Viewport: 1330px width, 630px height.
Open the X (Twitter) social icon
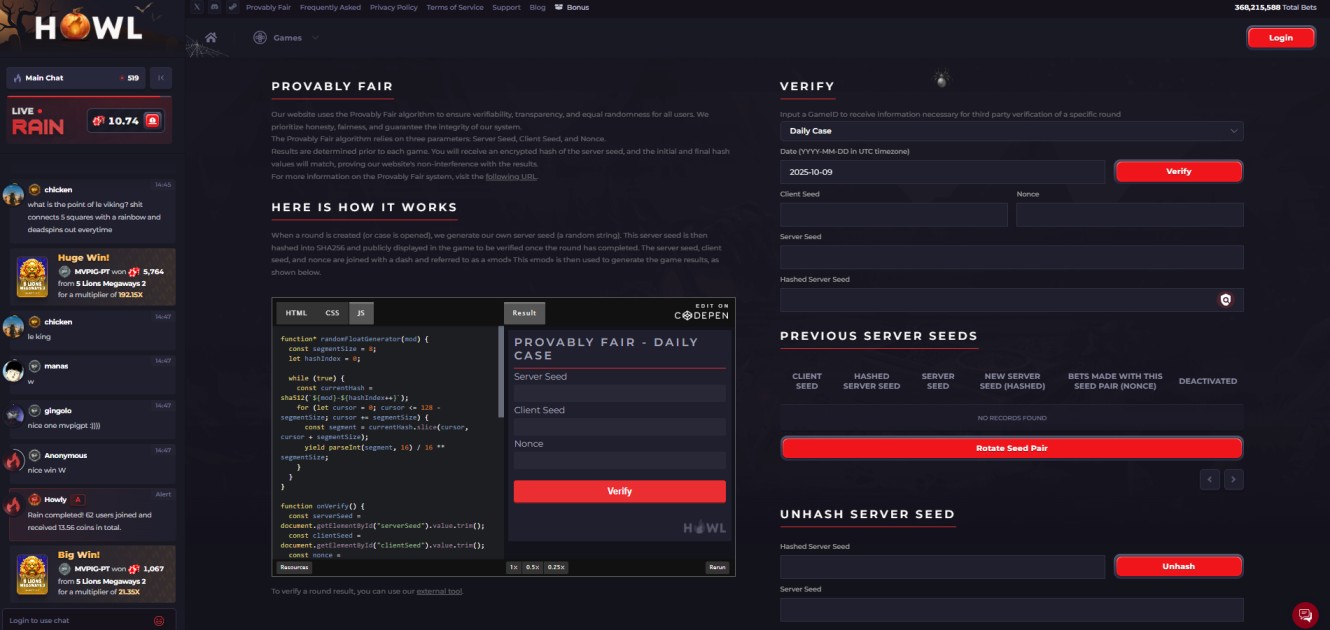(197, 7)
